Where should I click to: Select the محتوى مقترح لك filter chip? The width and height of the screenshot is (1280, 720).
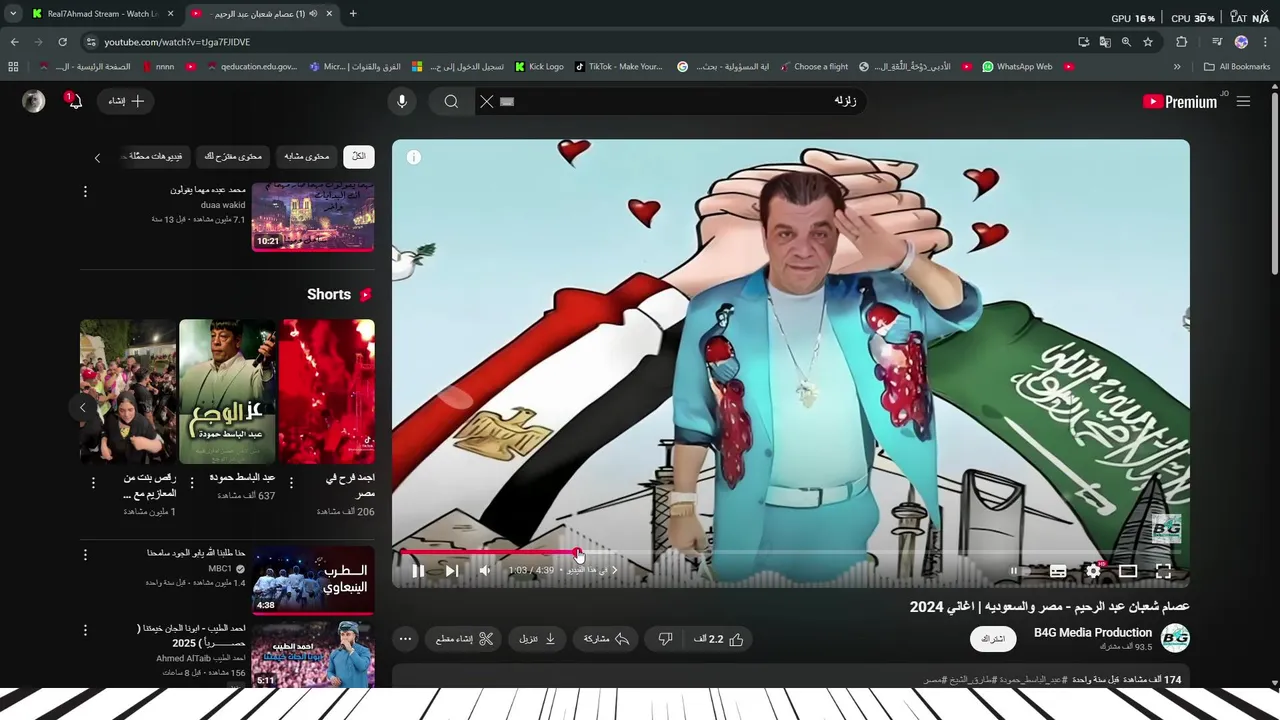[233, 156]
